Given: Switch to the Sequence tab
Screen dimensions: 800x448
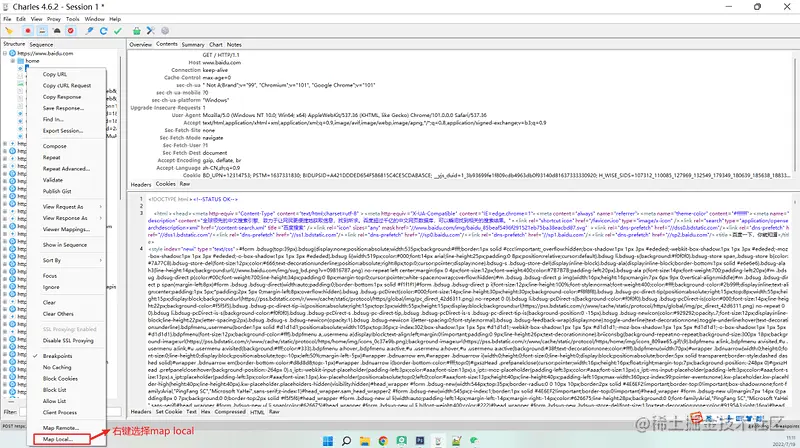Looking at the screenshot, I should (41, 44).
